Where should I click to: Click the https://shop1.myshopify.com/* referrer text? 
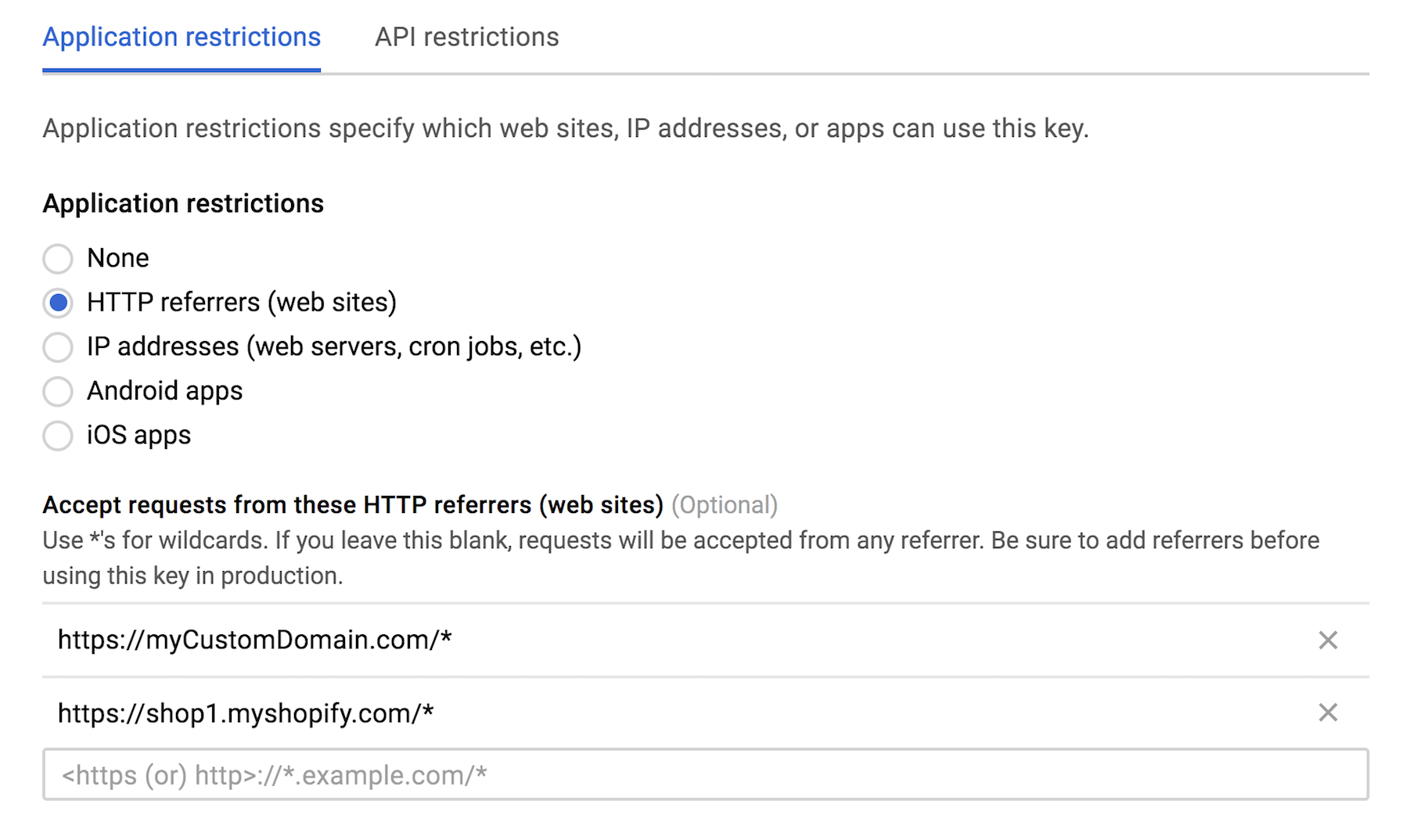click(246, 713)
